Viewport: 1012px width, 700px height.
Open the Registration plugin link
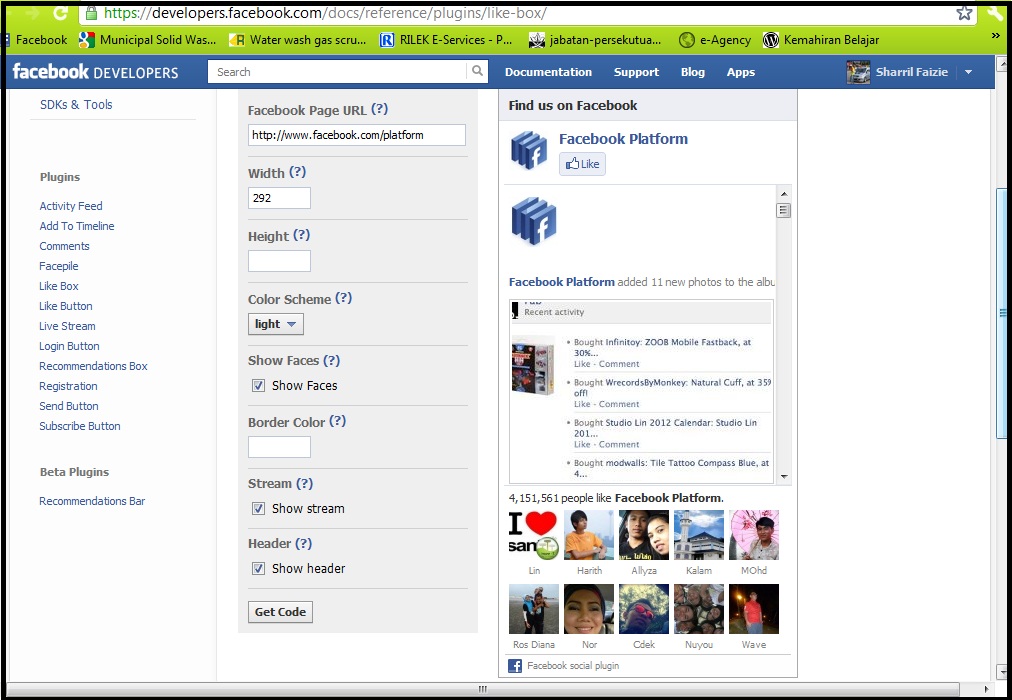tap(68, 386)
